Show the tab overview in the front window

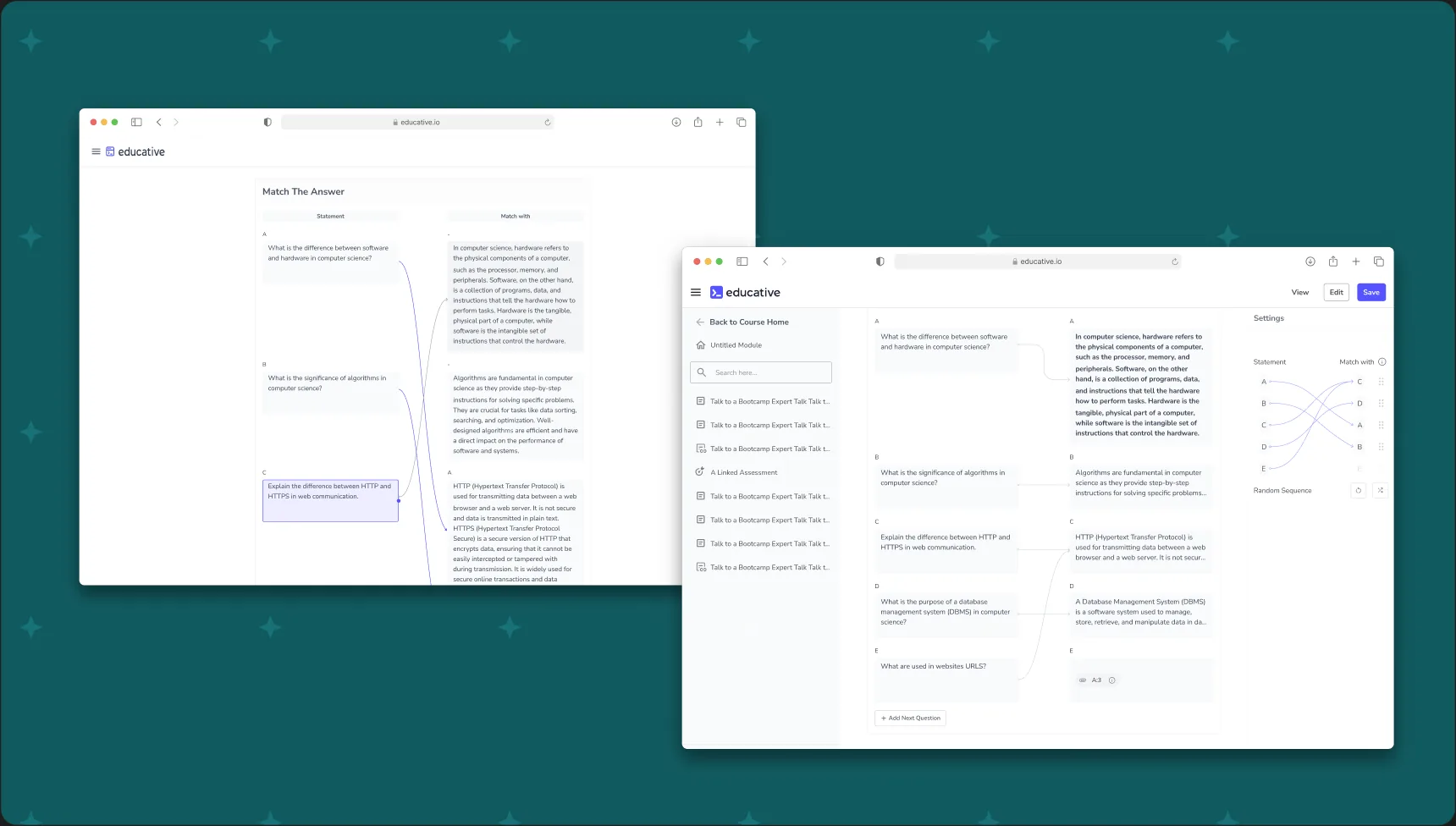(1379, 262)
